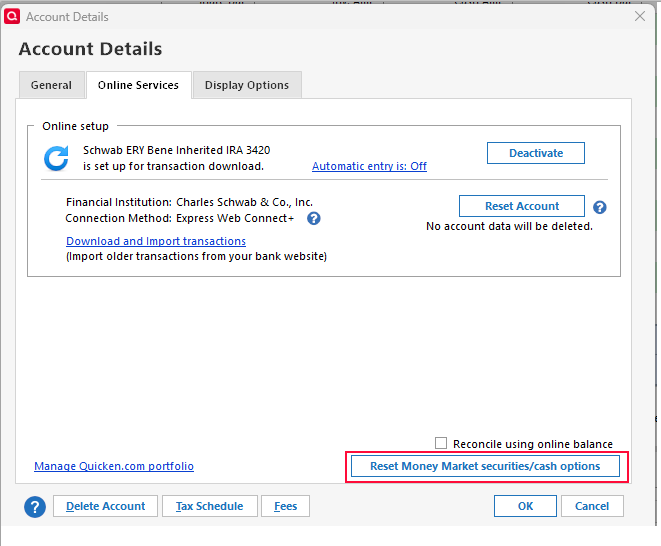Click Financial Institution: Charles Schwab & Co., Inc. text
The image size is (661, 546).
pos(189,202)
